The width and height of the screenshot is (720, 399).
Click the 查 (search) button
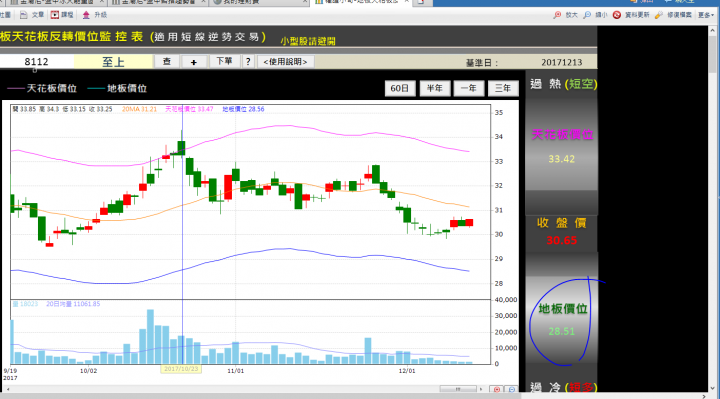(167, 62)
